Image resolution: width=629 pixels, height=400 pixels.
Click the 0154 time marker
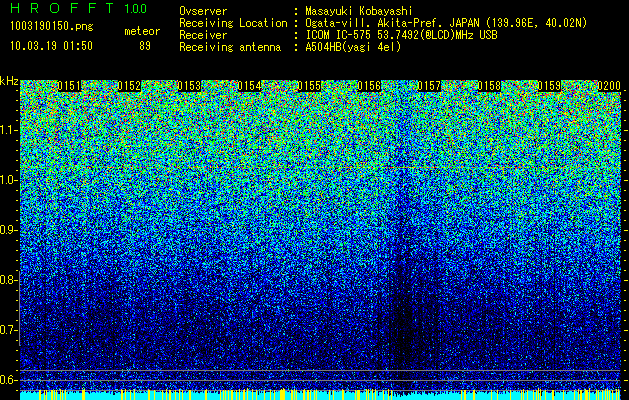pyautogui.click(x=249, y=86)
